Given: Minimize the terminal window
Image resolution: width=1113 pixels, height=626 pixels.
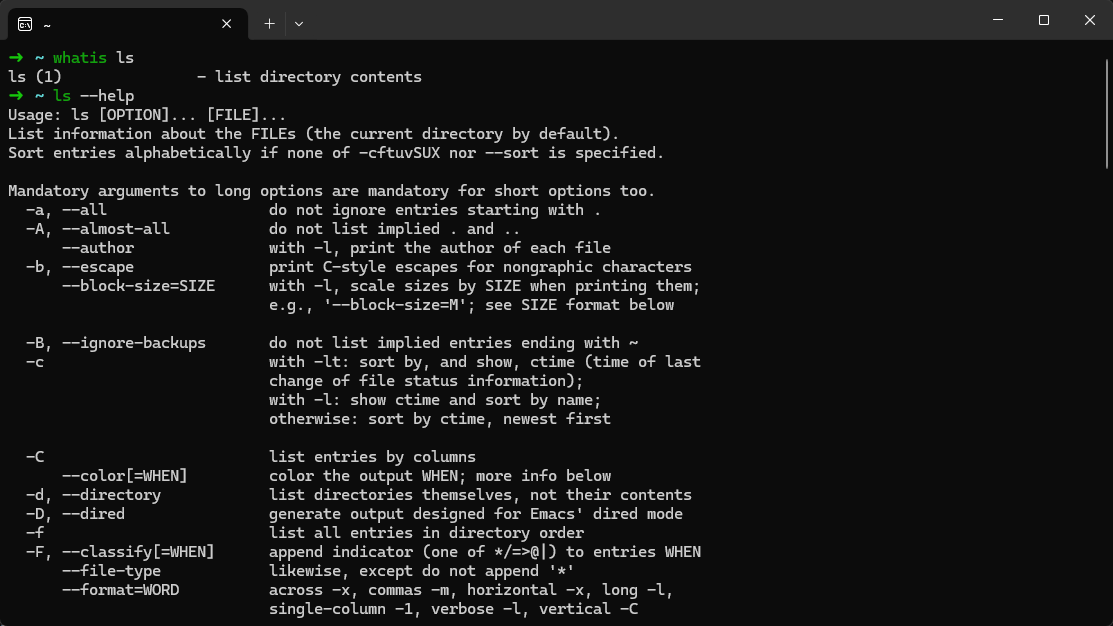Looking at the screenshot, I should point(997,20).
